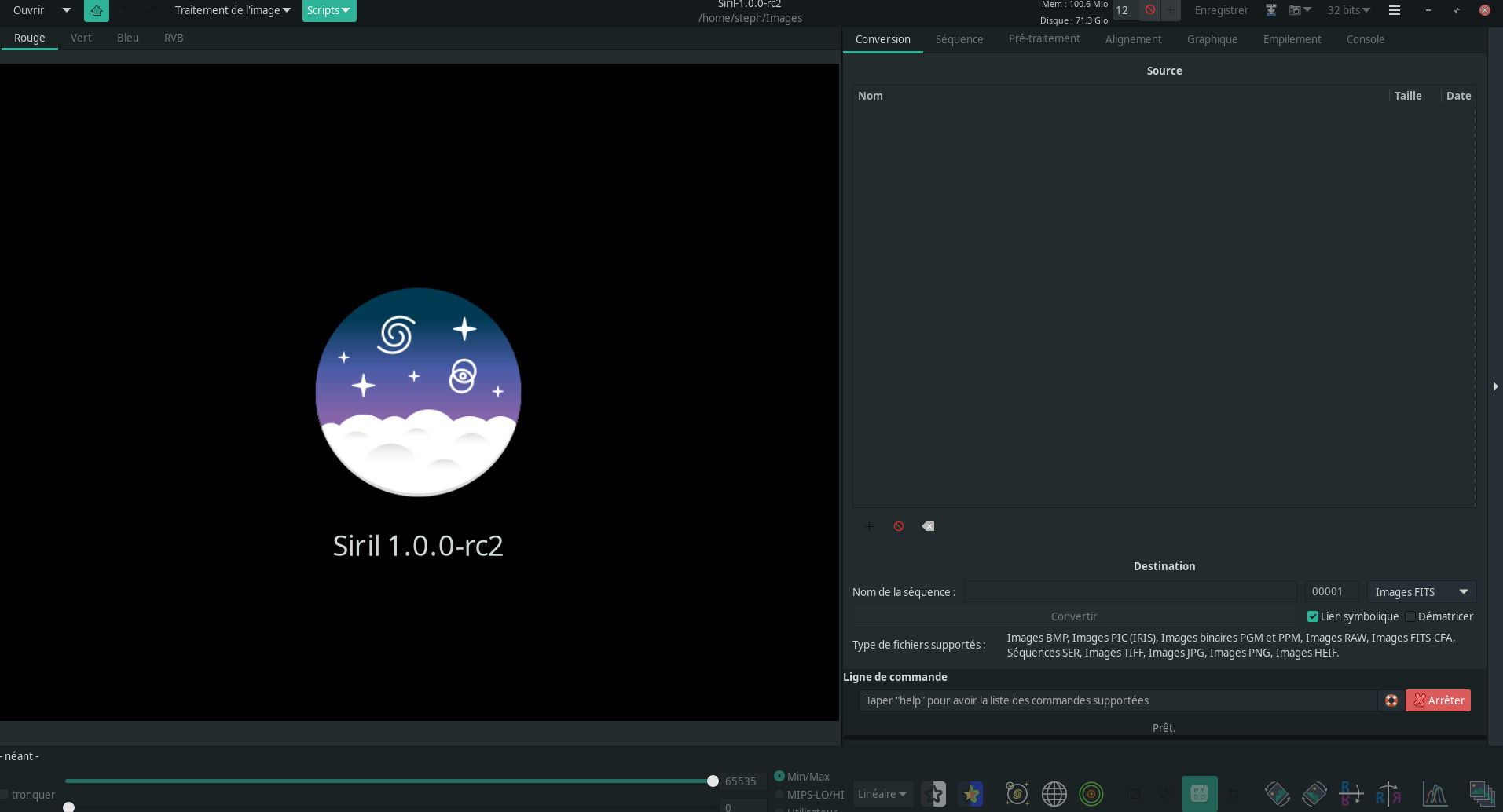This screenshot has height=812, width=1503.
Task: Click the undo arrow in header
Action: click(126, 10)
